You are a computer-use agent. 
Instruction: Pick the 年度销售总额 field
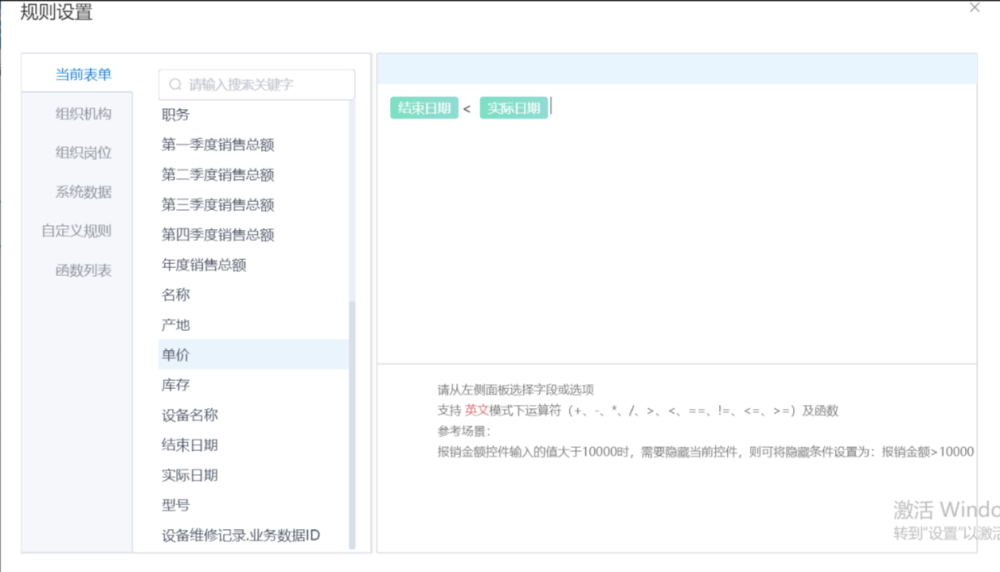(204, 265)
